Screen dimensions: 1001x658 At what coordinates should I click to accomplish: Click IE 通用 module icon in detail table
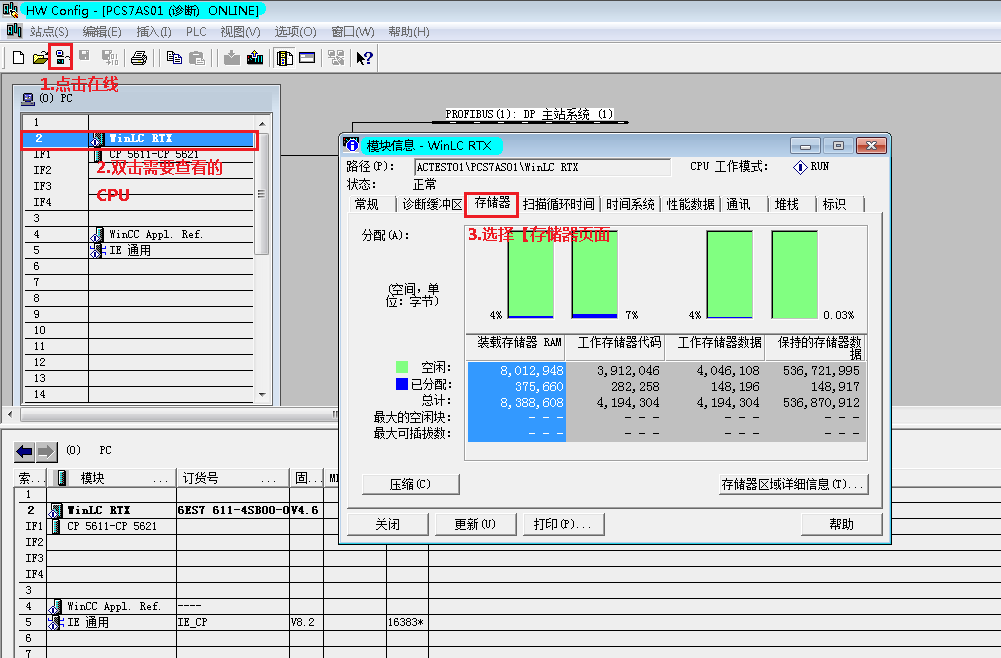[x=56, y=622]
